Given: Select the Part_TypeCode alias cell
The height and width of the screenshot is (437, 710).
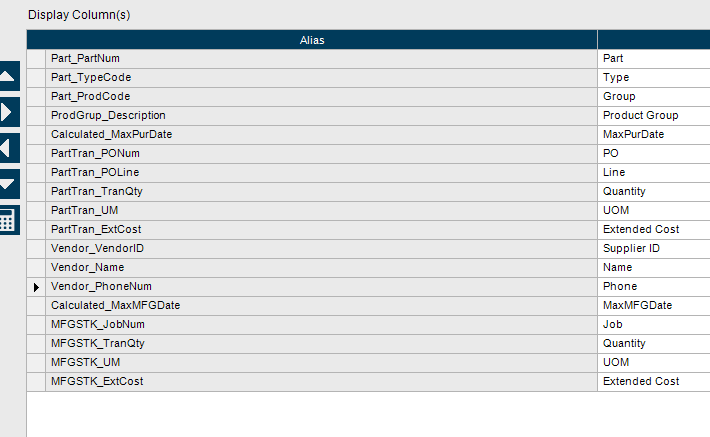Looking at the screenshot, I should click(x=320, y=78).
